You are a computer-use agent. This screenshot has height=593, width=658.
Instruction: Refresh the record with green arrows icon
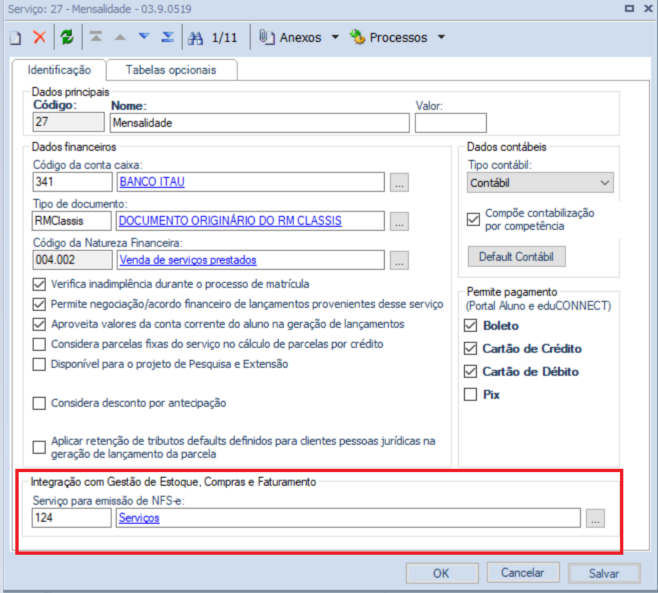coord(67,37)
